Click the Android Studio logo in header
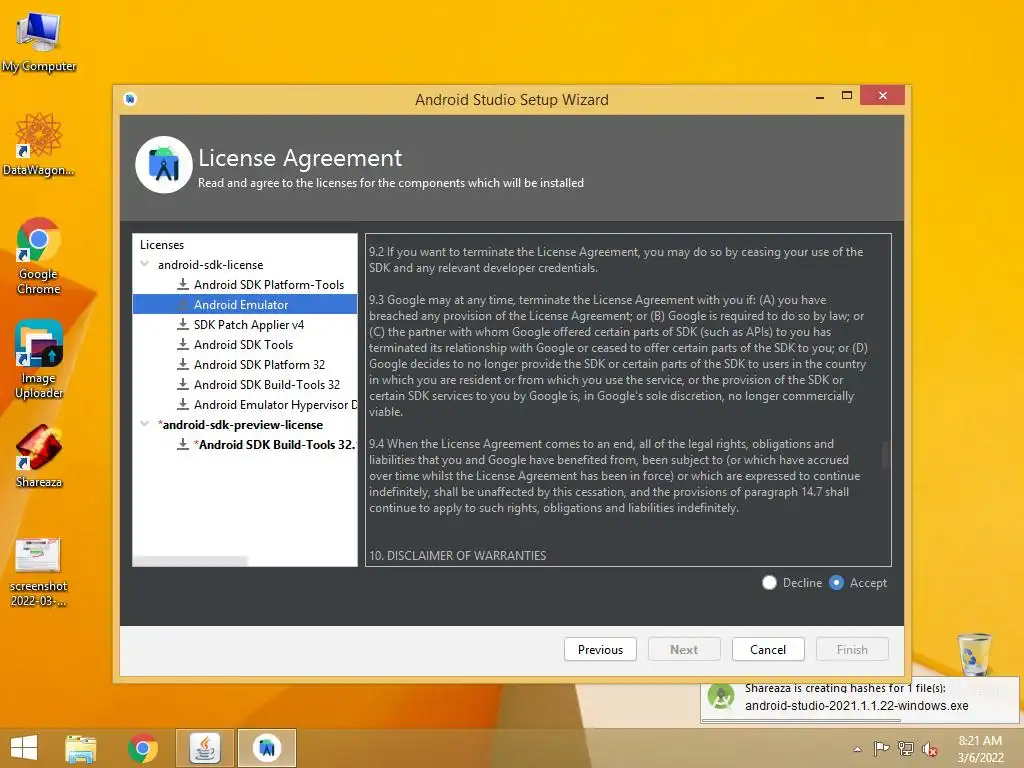The width and height of the screenshot is (1024, 768). pos(164,165)
